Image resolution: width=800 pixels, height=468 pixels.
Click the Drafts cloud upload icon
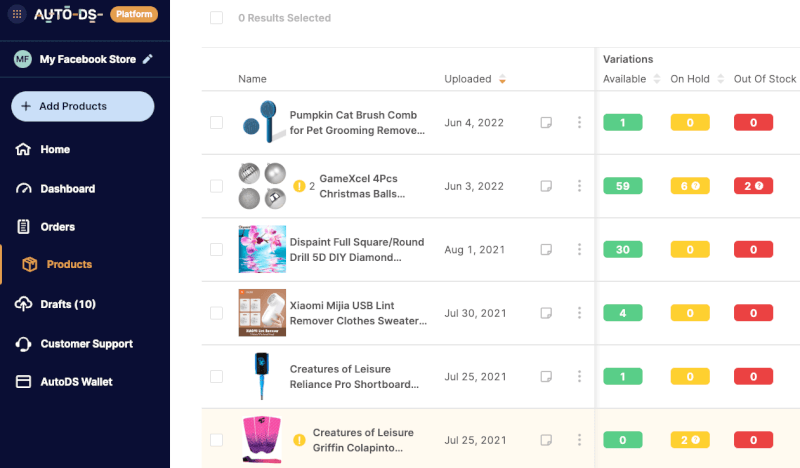[23, 304]
